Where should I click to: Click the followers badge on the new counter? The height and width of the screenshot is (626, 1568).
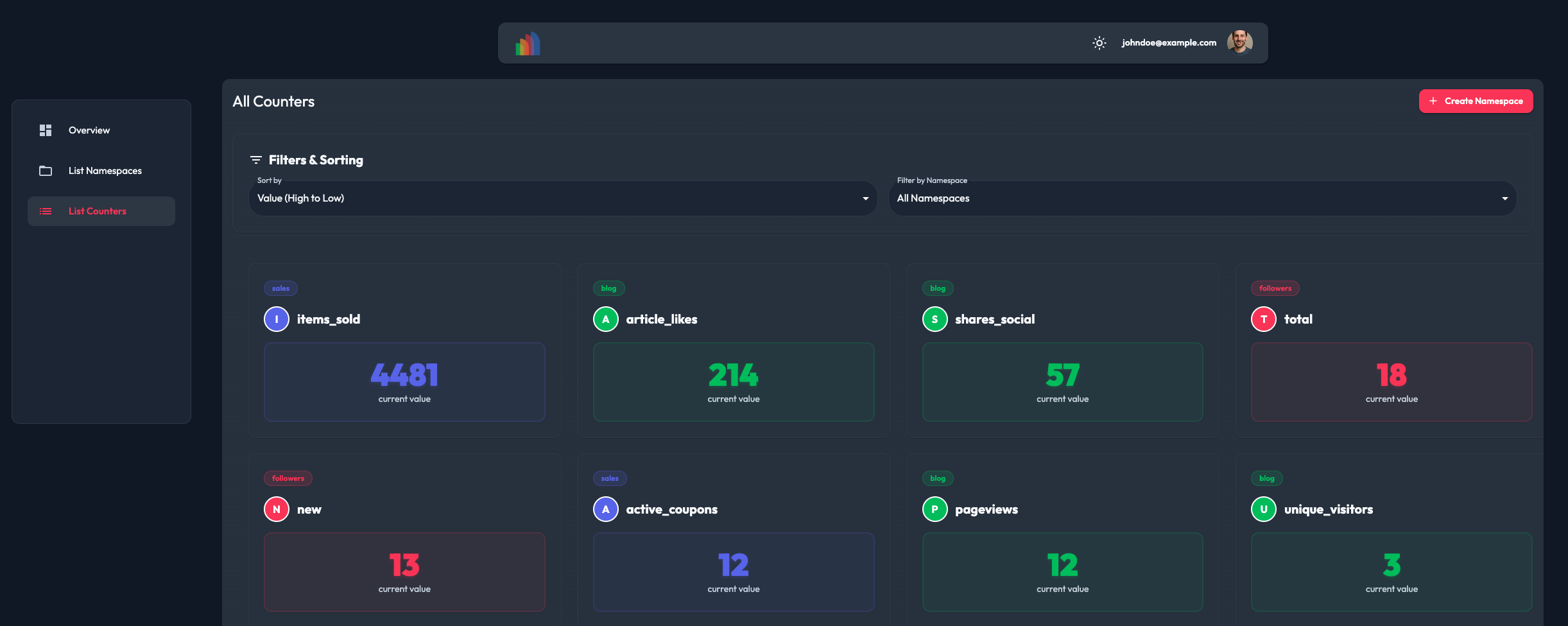coord(288,478)
